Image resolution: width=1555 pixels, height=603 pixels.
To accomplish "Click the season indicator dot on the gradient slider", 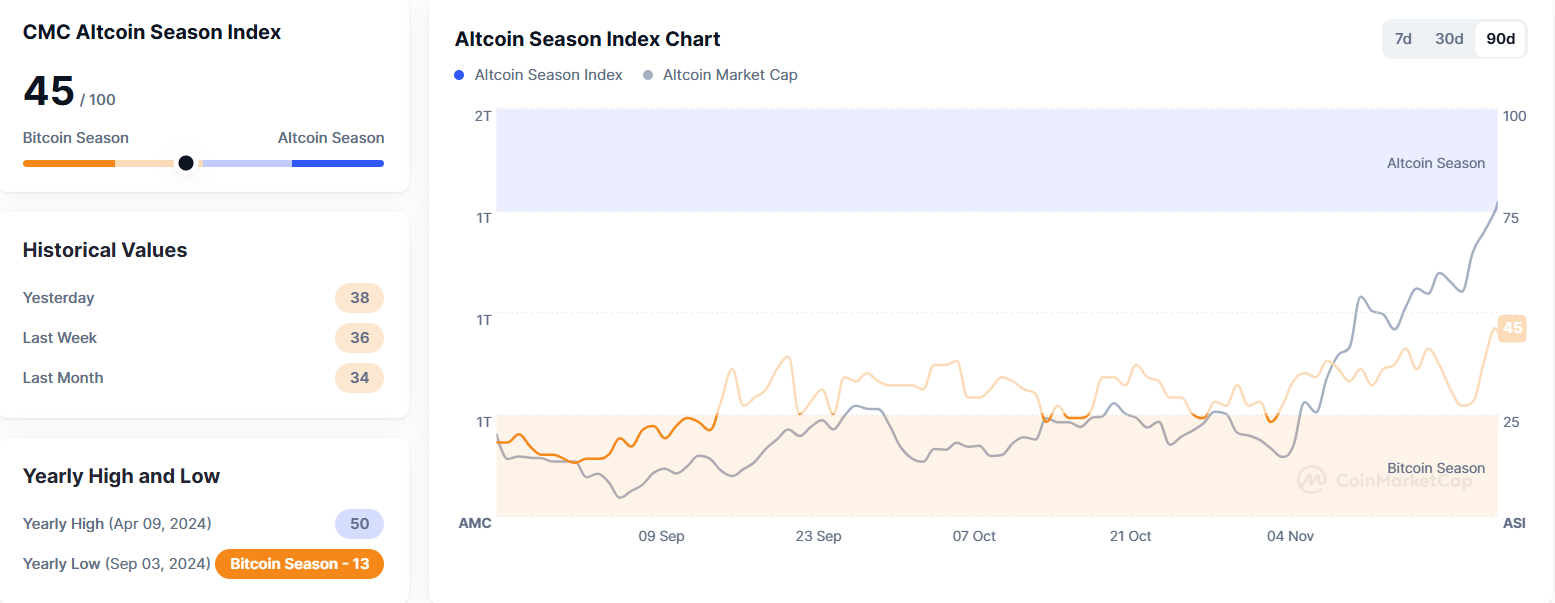I will (186, 162).
